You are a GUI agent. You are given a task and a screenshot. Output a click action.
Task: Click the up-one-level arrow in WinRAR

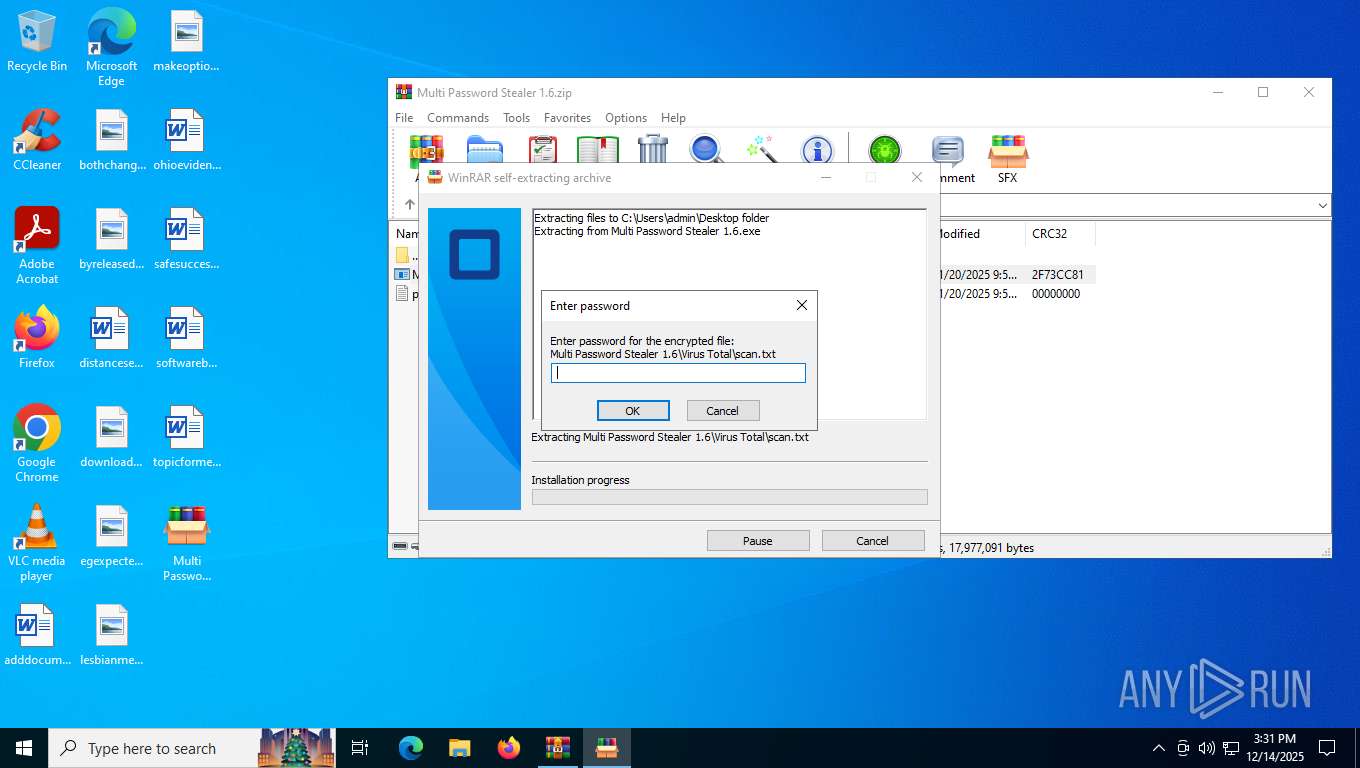pos(409,205)
